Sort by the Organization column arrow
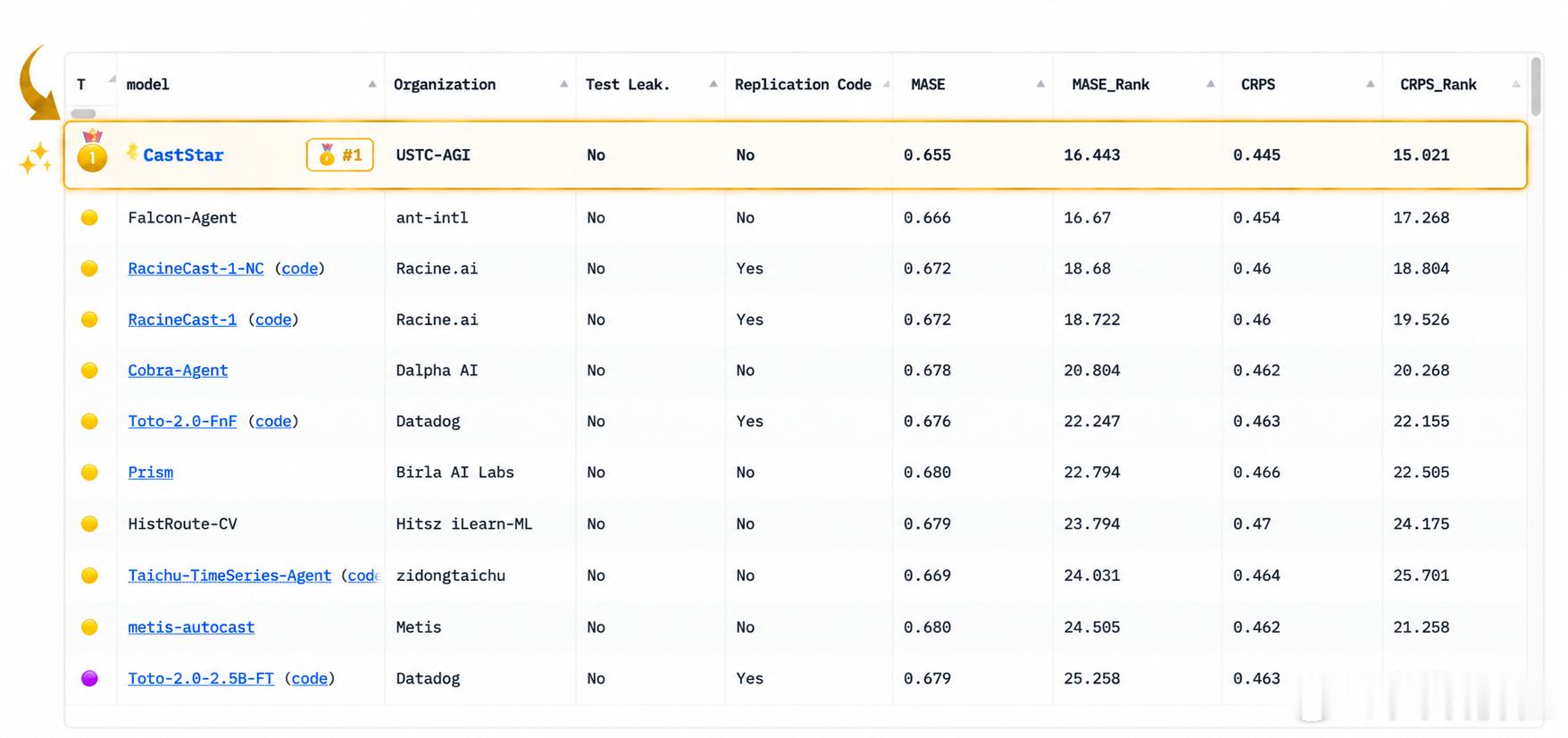1568x738 pixels. pos(563,84)
